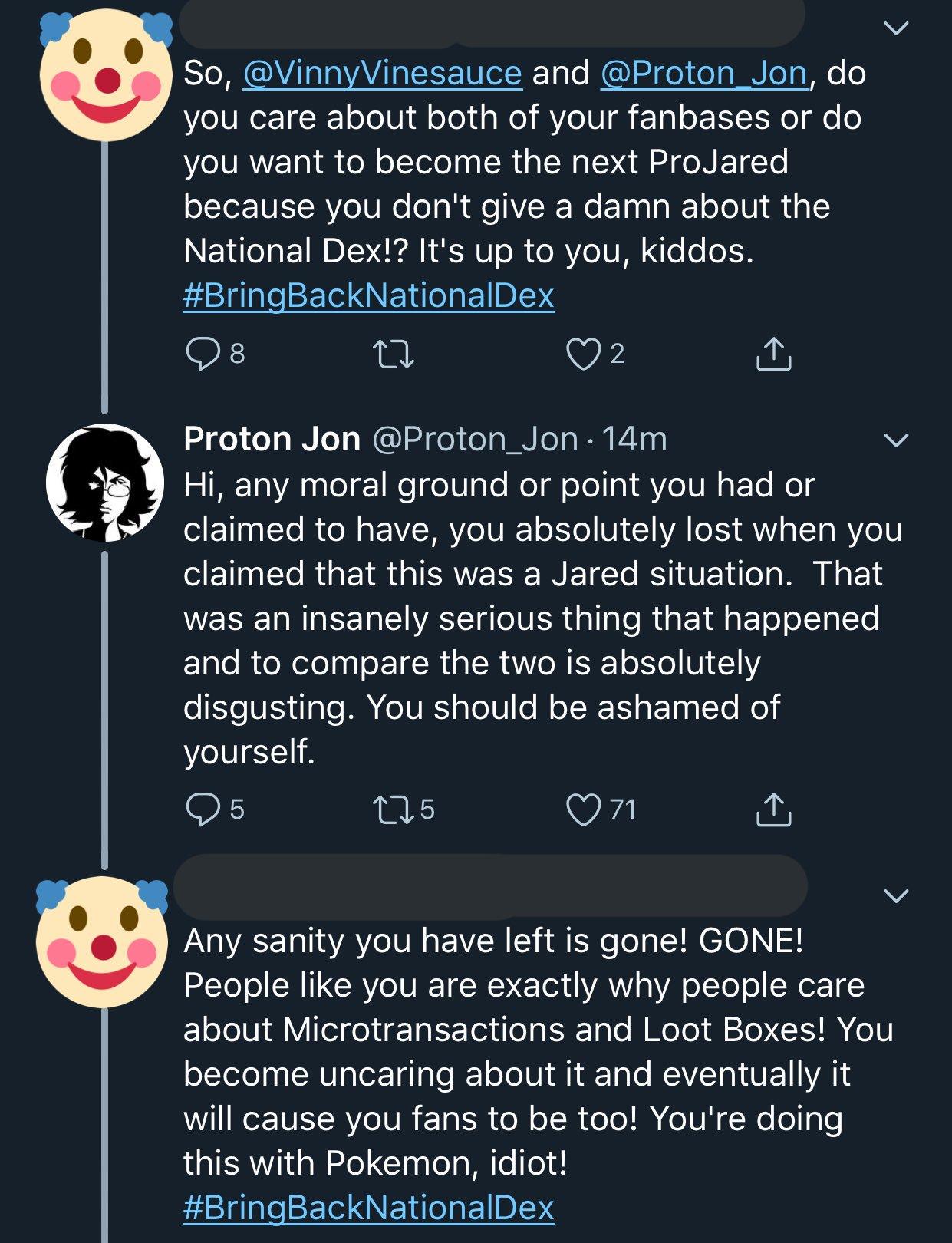View Proton Jon's profile picture

105,483
